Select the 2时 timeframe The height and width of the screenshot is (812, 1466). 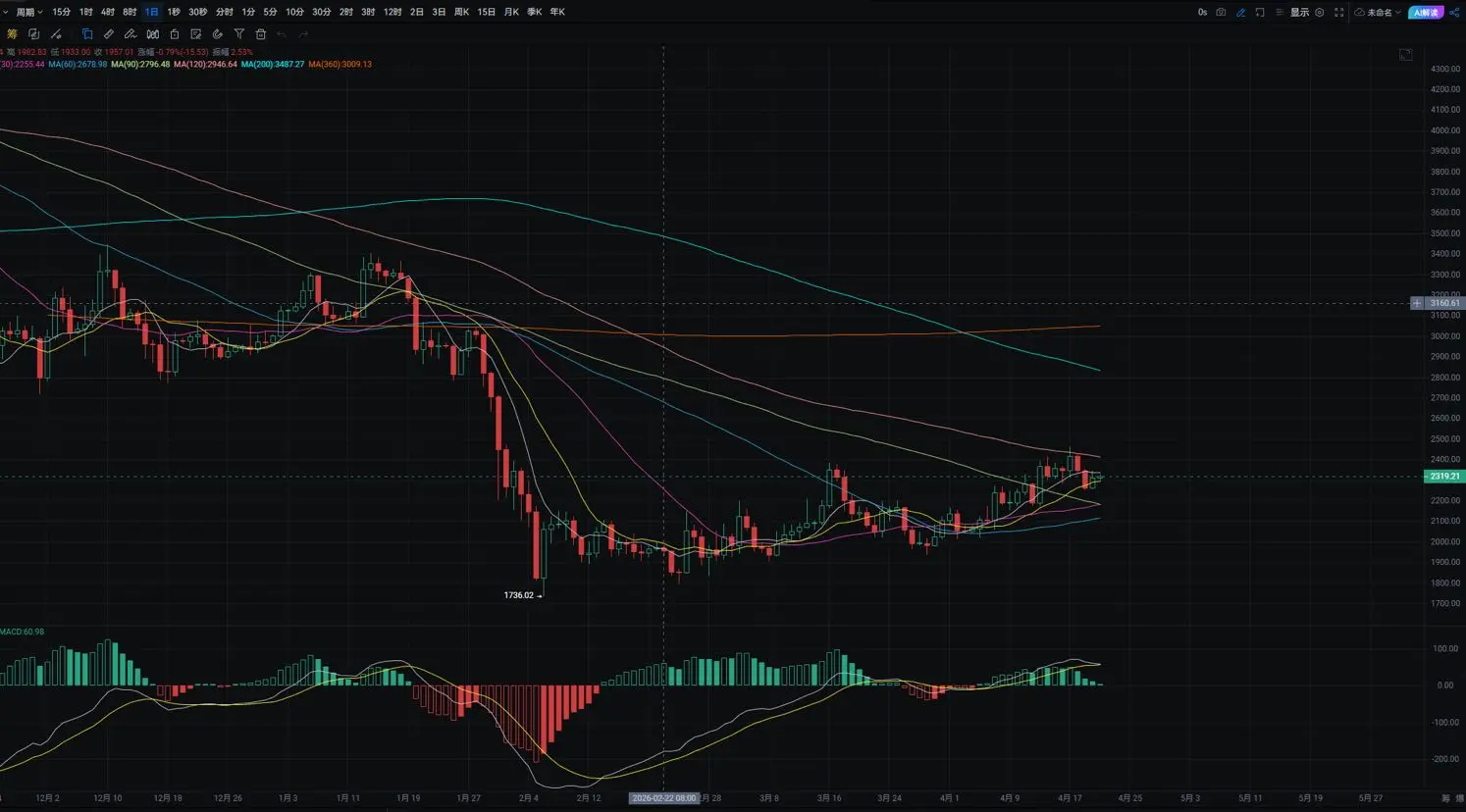click(345, 12)
